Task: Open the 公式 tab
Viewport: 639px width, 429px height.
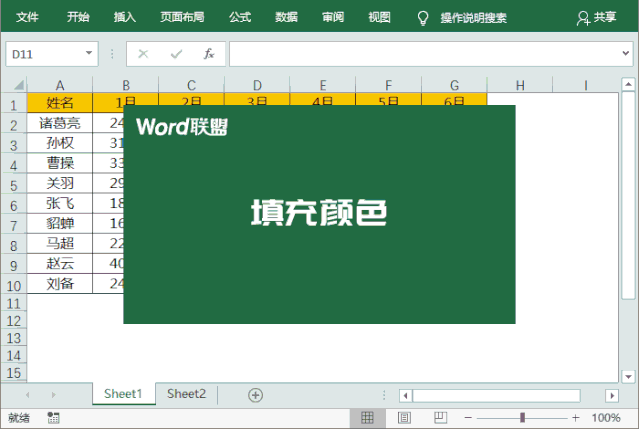Action: pyautogui.click(x=240, y=17)
